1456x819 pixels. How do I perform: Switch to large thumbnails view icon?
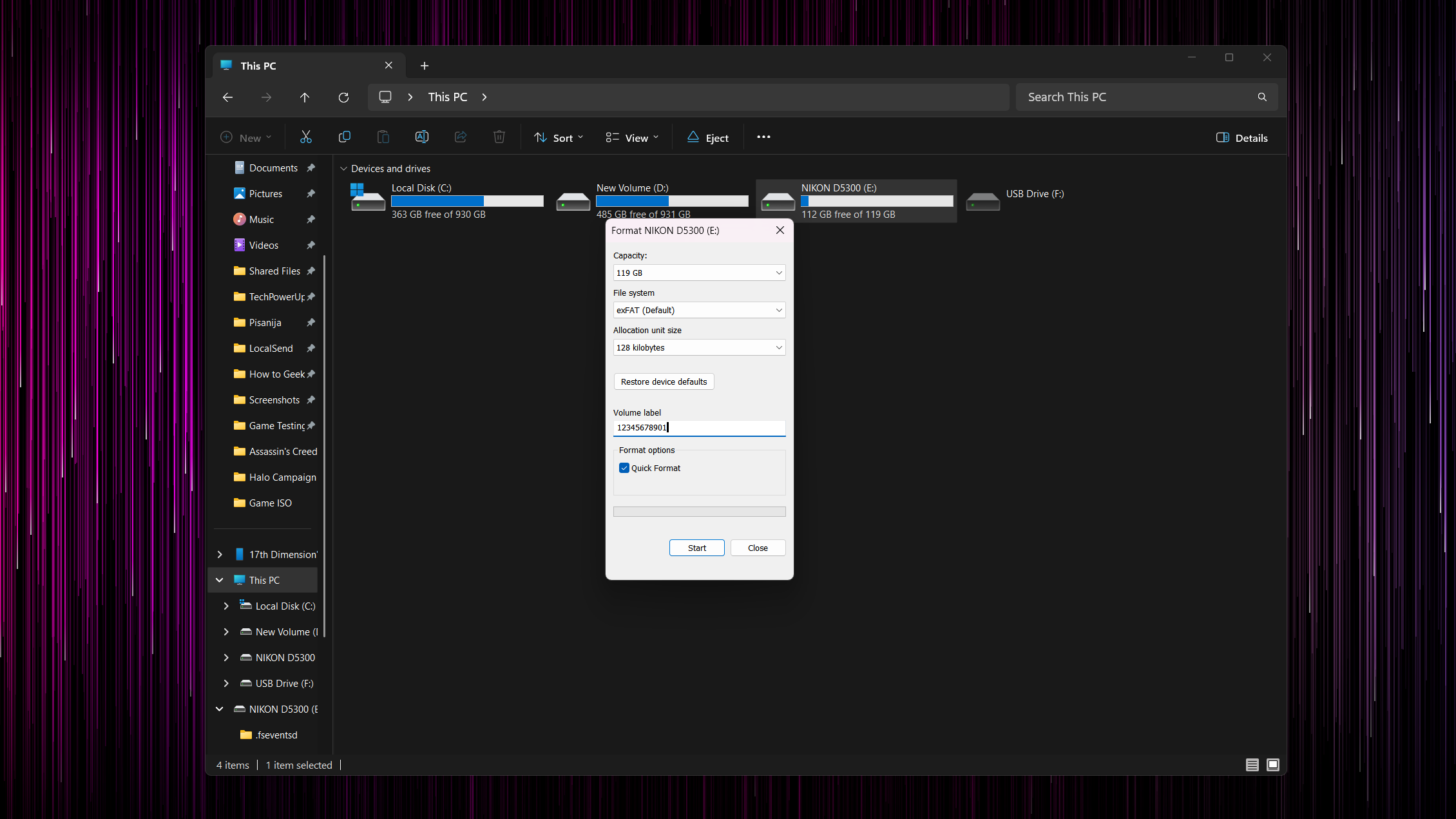(1273, 765)
